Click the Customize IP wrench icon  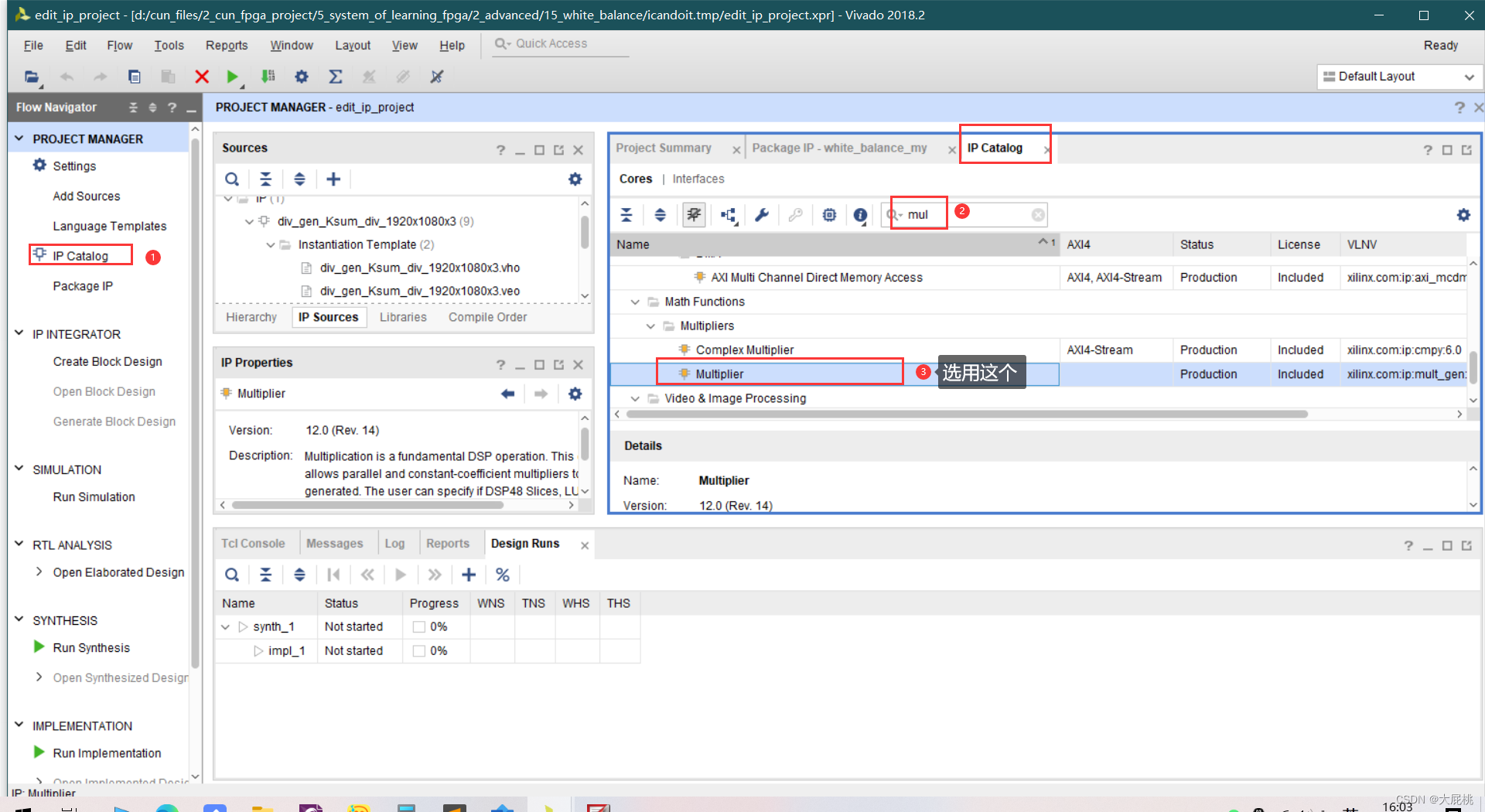(762, 215)
